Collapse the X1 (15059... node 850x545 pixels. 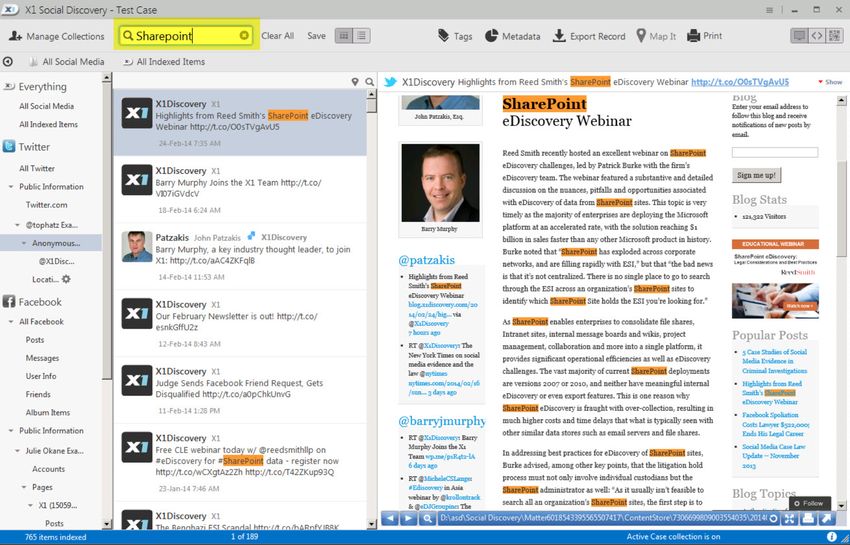coord(30,505)
